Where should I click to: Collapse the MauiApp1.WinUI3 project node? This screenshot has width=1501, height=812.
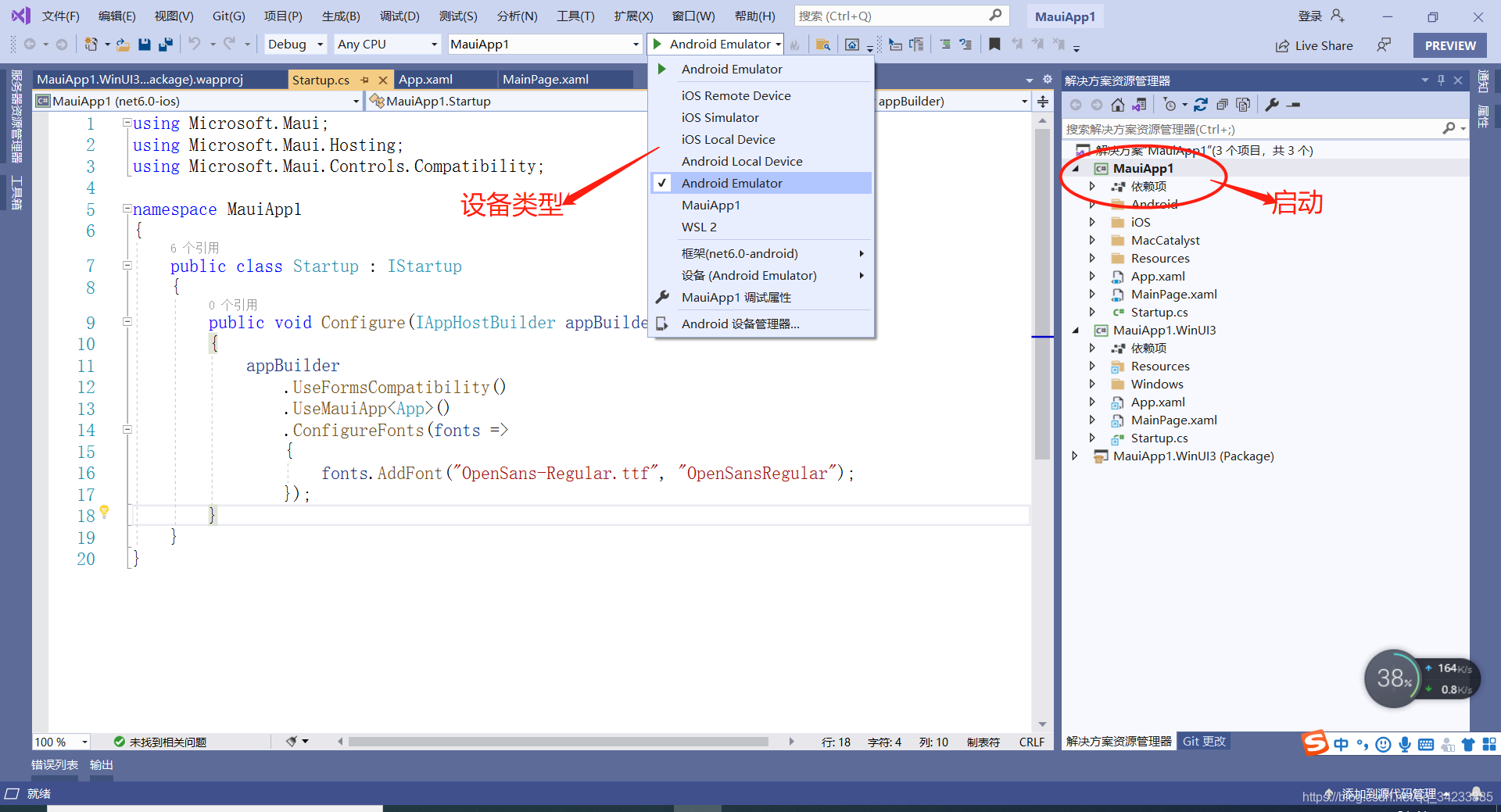pyautogui.click(x=1076, y=331)
